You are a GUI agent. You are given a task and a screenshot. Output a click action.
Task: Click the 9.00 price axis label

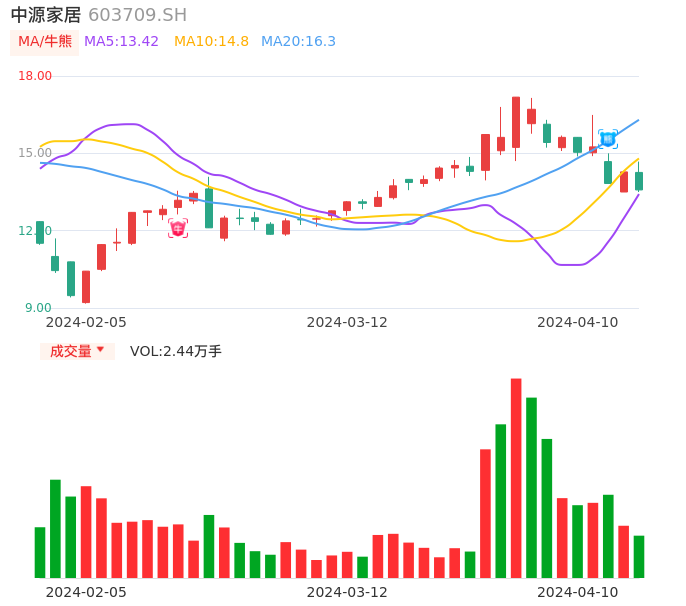tap(39, 308)
